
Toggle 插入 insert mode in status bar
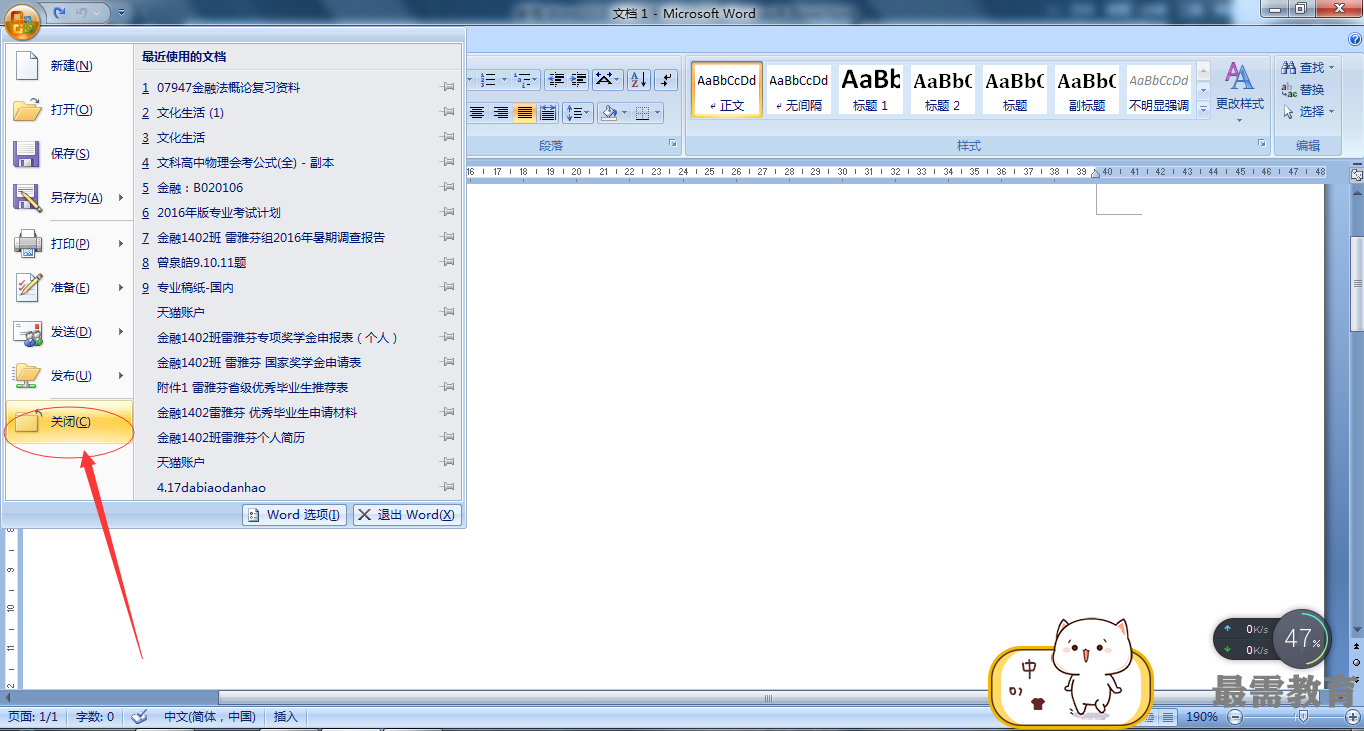click(286, 717)
